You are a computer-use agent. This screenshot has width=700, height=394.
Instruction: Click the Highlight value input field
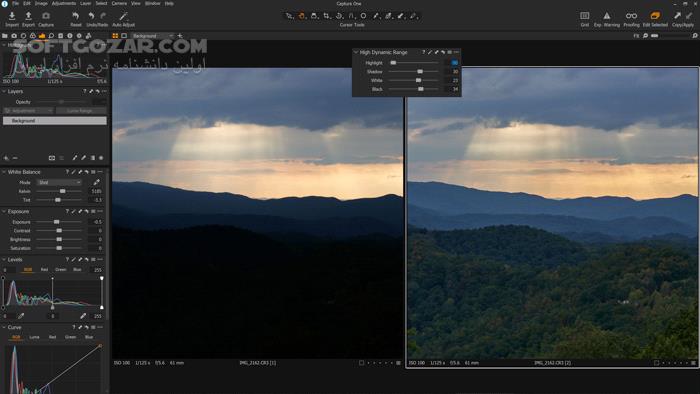coord(453,63)
